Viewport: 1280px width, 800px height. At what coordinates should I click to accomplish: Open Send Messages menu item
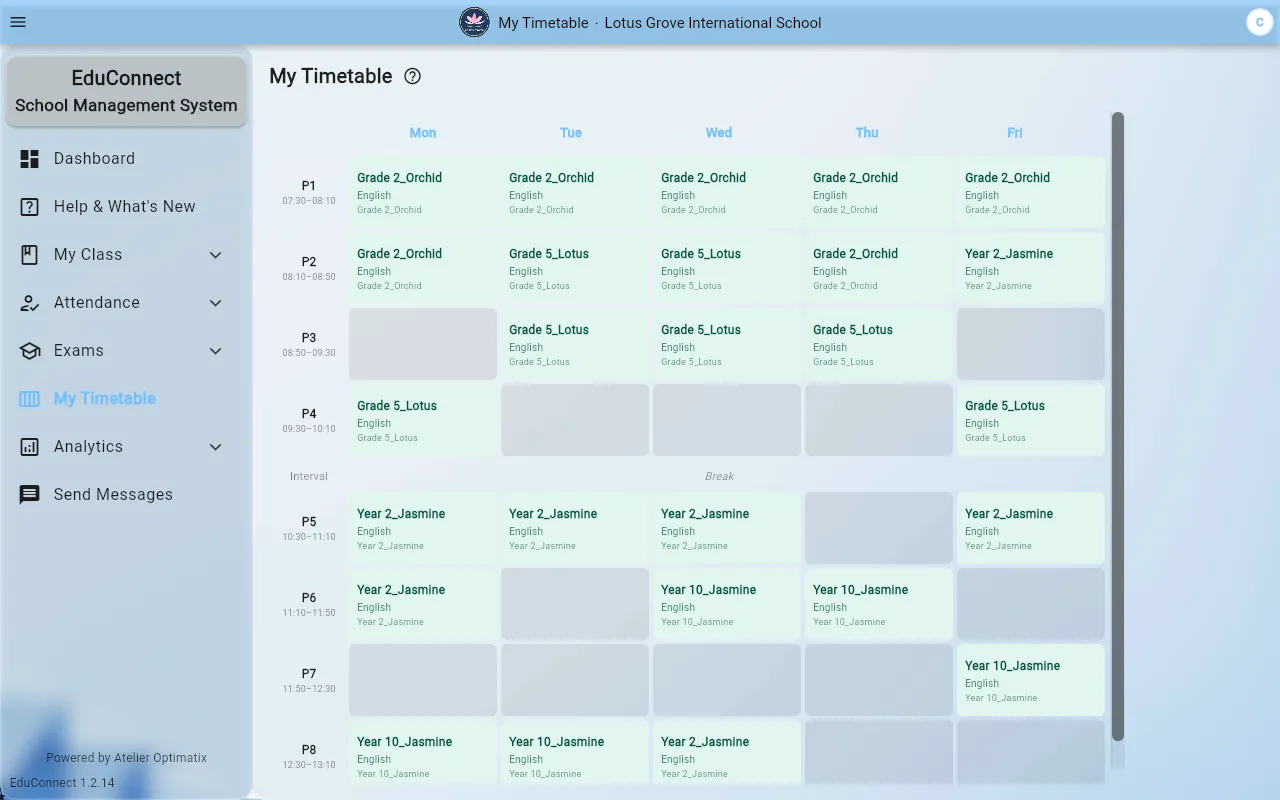tap(126, 494)
